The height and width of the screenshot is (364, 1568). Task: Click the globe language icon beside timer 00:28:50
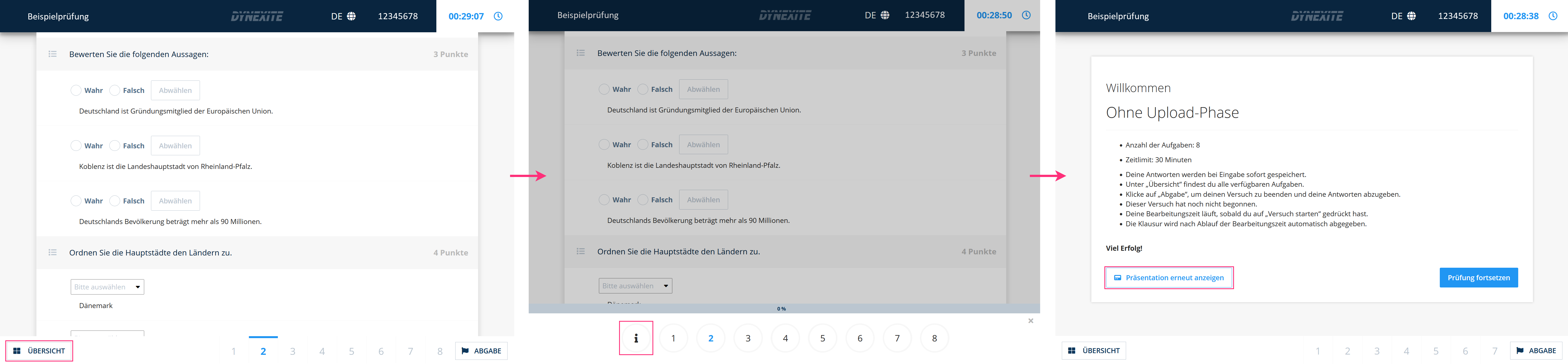tap(885, 15)
